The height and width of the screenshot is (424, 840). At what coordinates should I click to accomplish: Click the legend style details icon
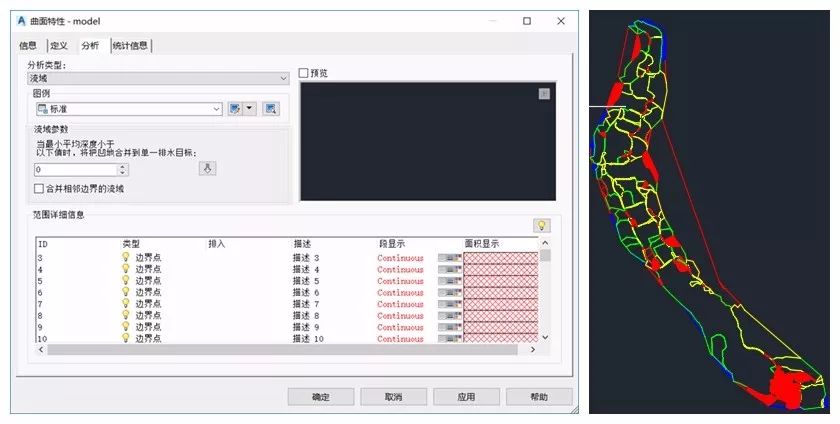(x=270, y=109)
